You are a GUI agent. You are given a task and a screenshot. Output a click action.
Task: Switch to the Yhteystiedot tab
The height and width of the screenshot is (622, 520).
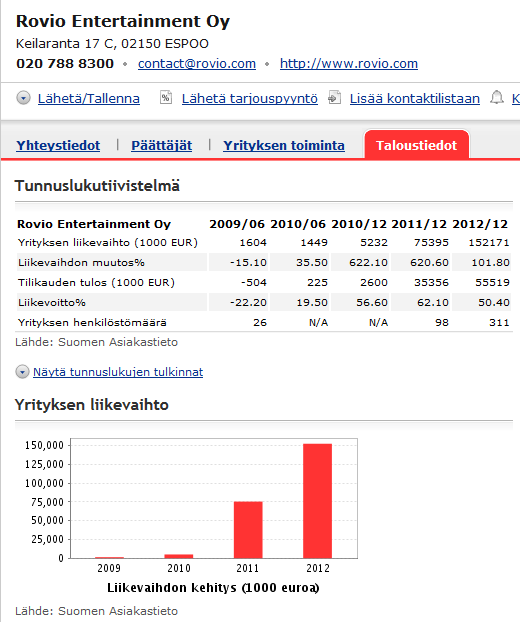(x=58, y=145)
